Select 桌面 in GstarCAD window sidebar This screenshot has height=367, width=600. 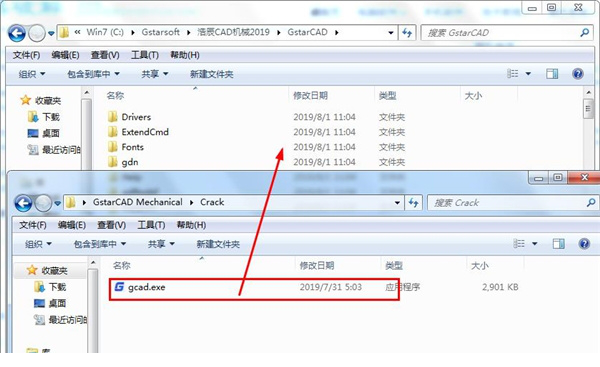[44, 133]
